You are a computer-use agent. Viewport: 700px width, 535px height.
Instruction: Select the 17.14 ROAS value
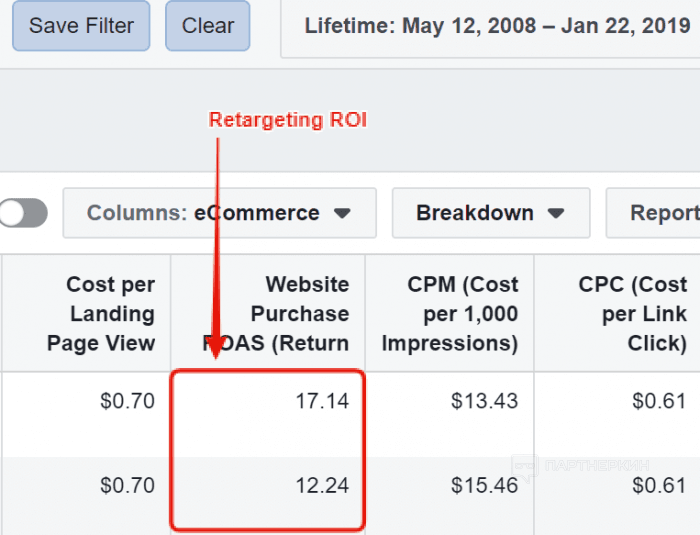coord(322,401)
